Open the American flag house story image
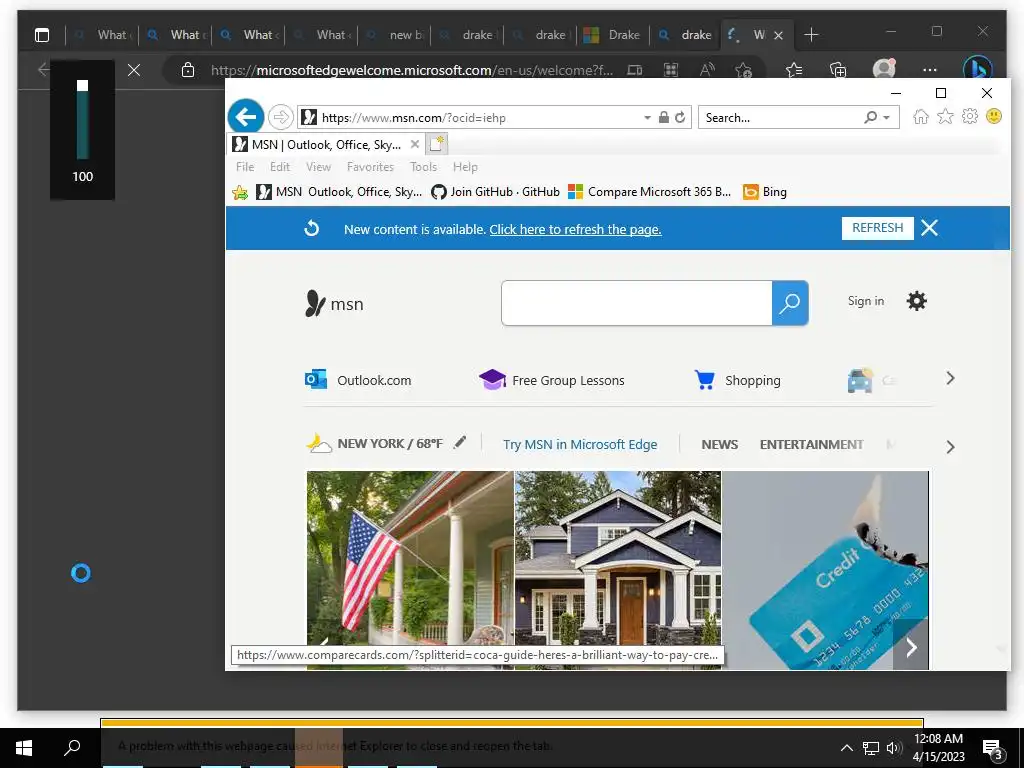The width and height of the screenshot is (1024, 768). pos(410,569)
